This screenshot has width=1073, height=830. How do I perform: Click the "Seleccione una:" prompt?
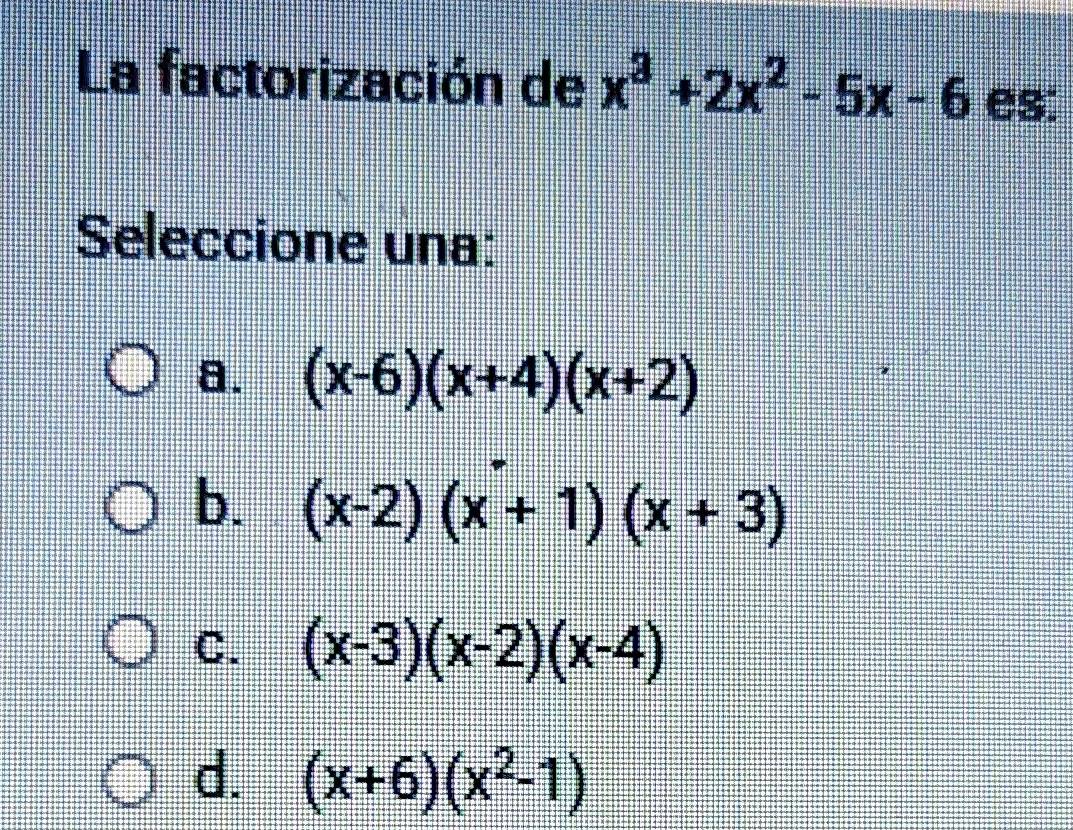point(288,242)
